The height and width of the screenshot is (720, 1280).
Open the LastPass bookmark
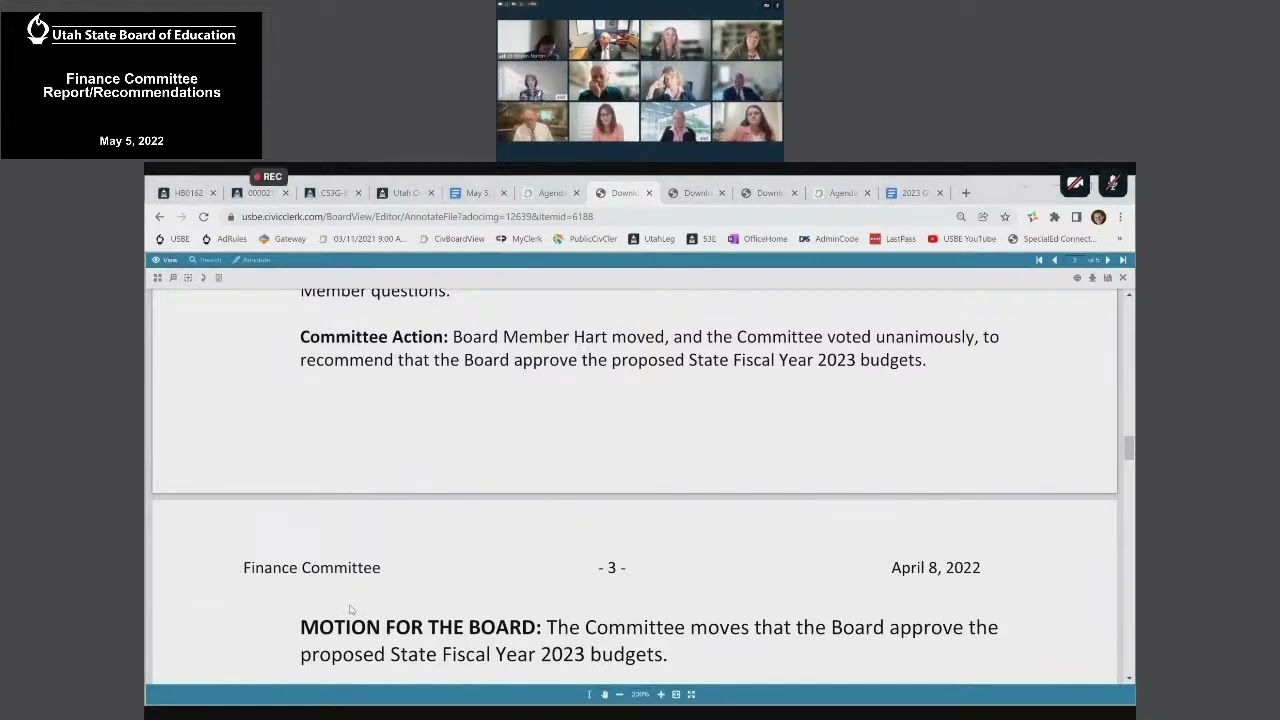pyautogui.click(x=893, y=239)
